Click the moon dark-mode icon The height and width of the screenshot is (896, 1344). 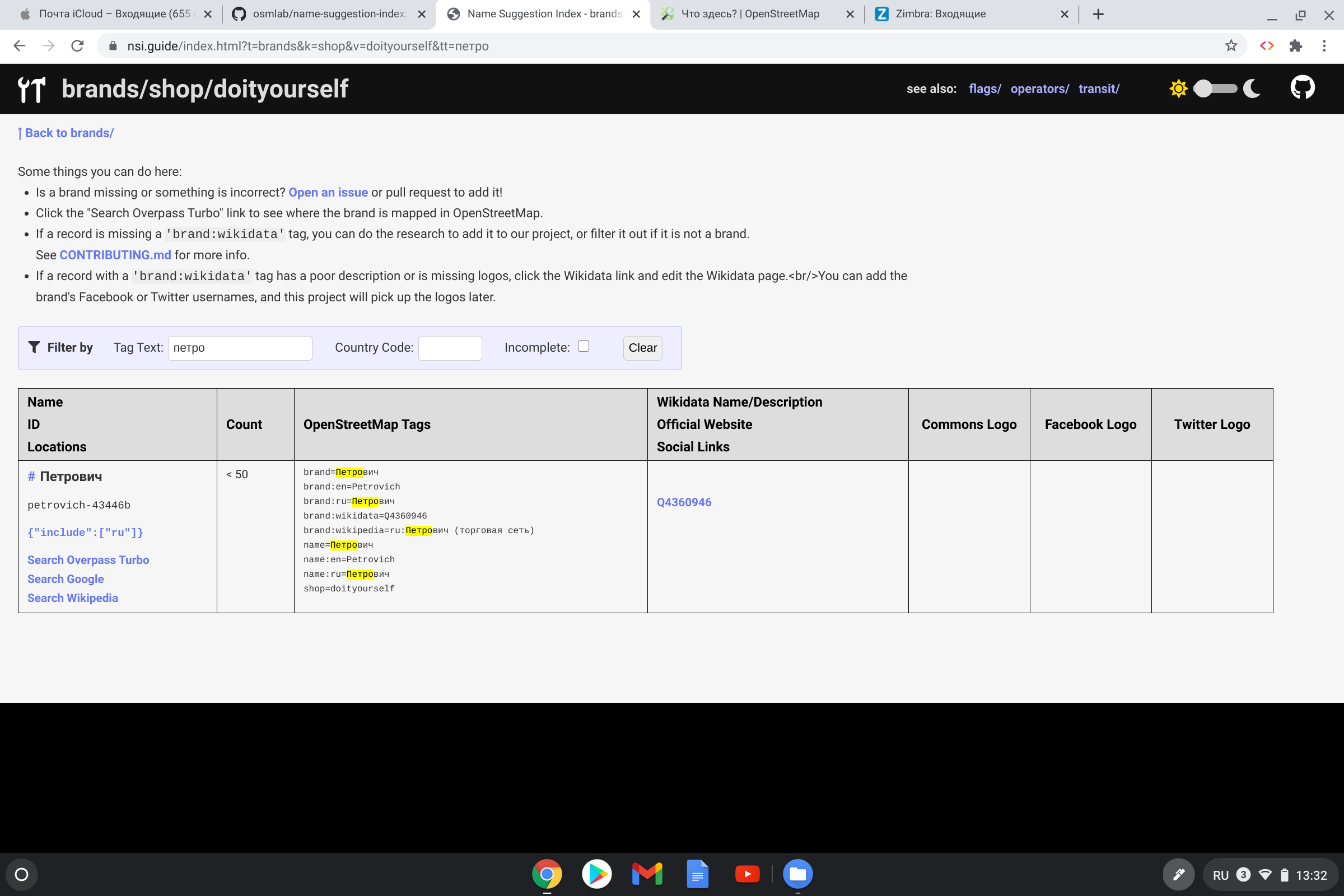pyautogui.click(x=1252, y=88)
